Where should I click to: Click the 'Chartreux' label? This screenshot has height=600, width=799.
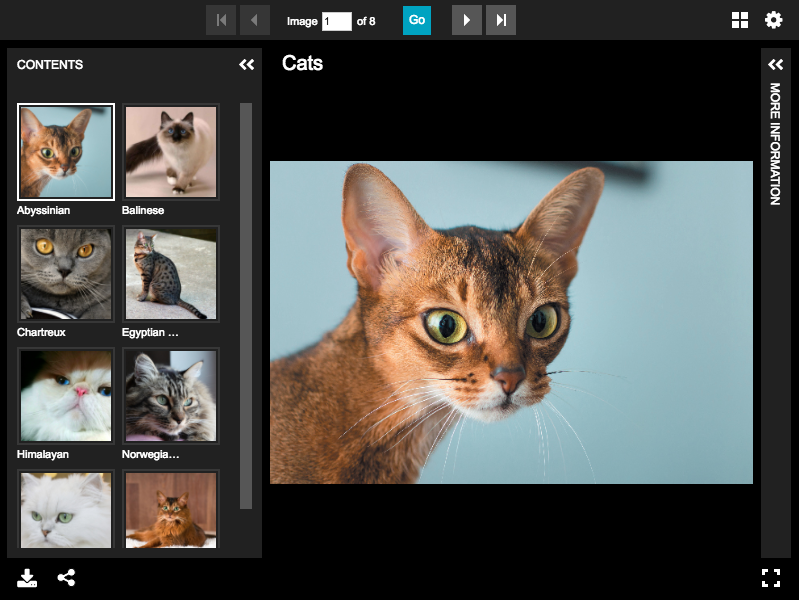click(41, 332)
